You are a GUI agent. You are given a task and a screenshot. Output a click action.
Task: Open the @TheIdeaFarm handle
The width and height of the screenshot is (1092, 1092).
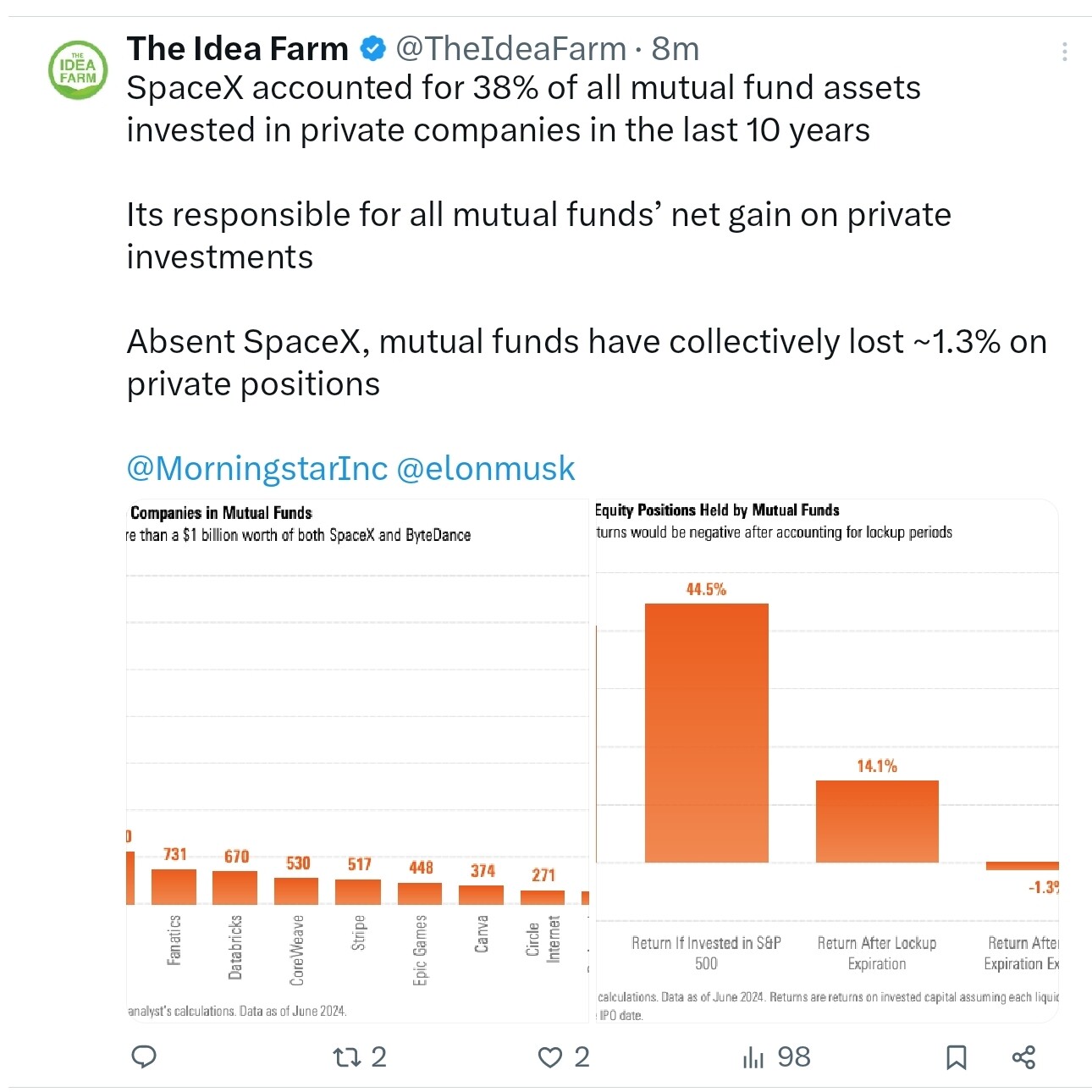coord(511,49)
